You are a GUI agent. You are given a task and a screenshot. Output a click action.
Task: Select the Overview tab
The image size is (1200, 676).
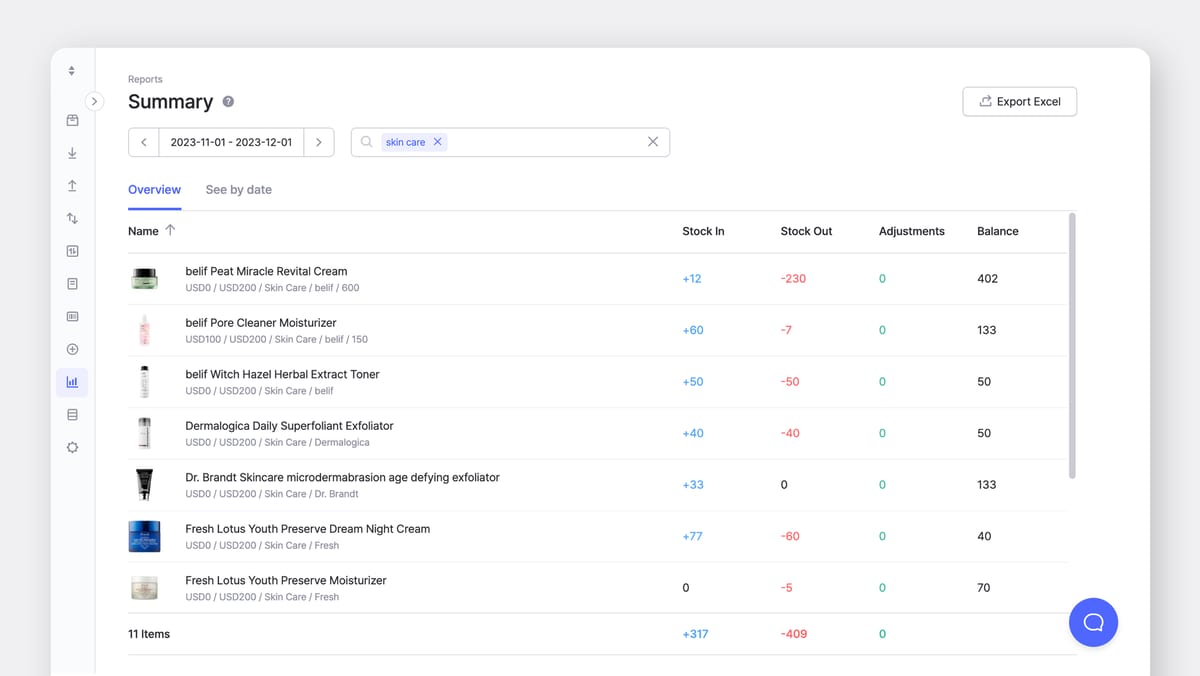(x=154, y=190)
